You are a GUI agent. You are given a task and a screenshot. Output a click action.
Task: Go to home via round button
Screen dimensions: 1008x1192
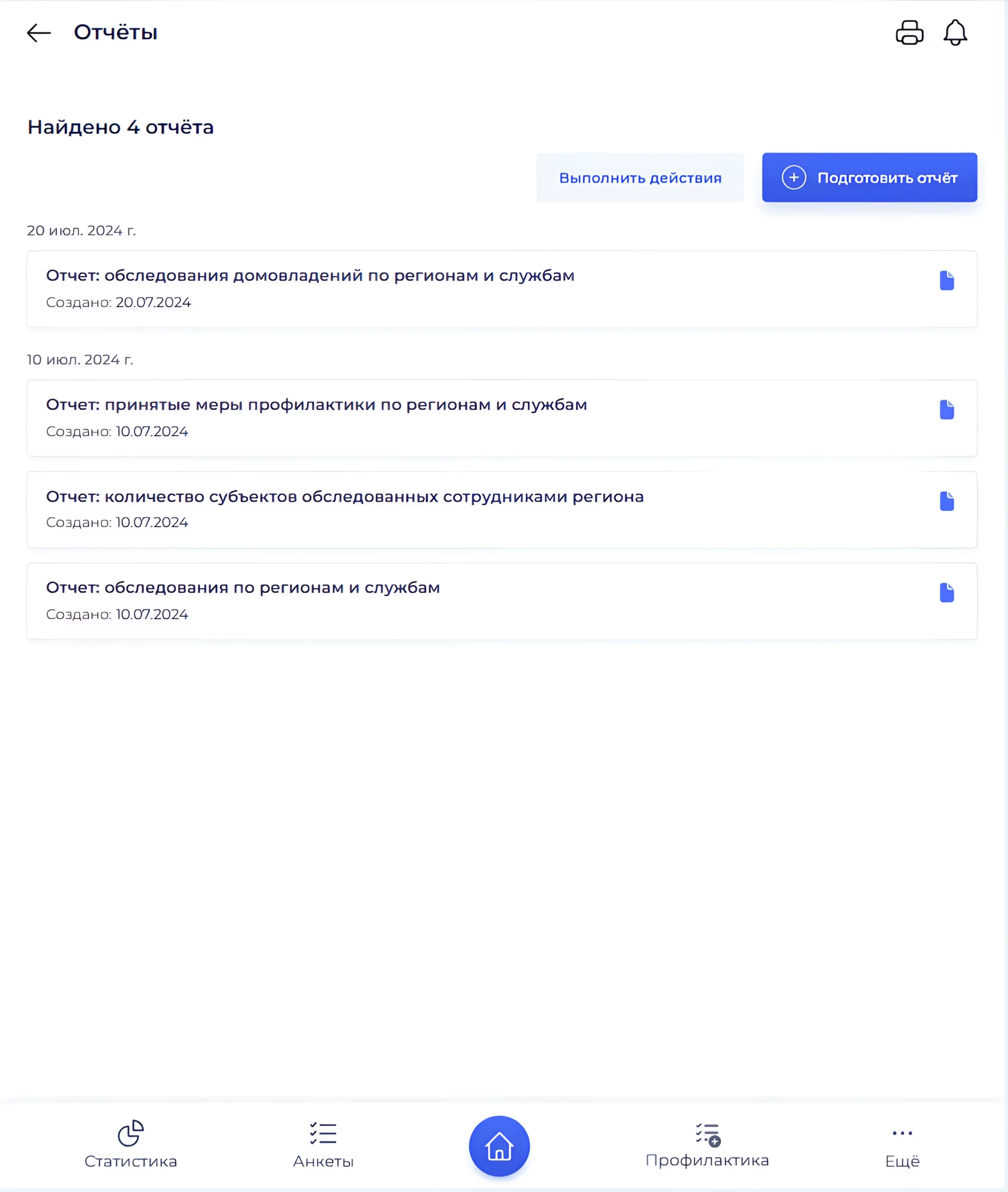[500, 1146]
